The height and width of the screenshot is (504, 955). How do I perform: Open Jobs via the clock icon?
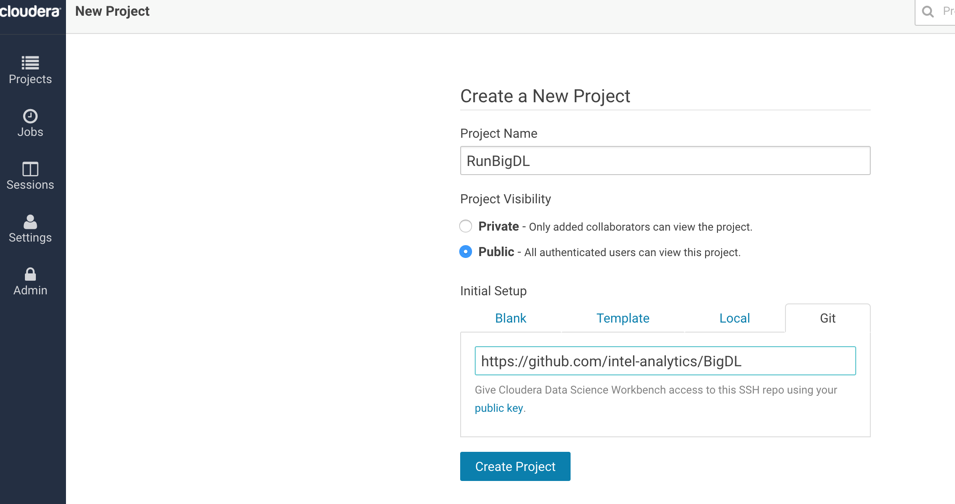[x=30, y=116]
